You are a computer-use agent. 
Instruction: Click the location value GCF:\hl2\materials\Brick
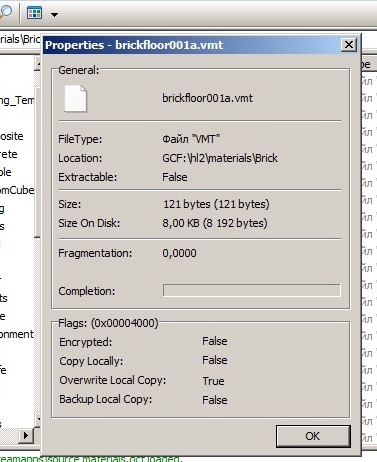[220, 158]
